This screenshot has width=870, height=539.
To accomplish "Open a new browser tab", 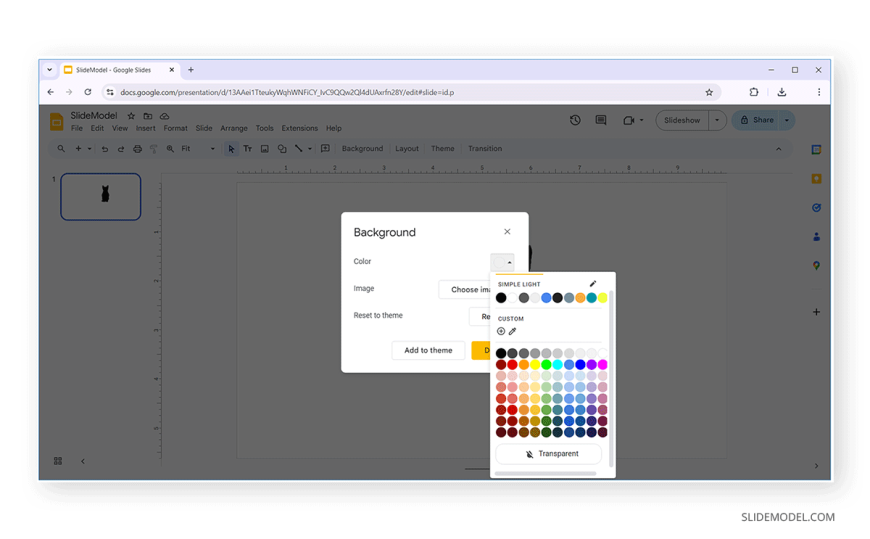I will coord(191,70).
